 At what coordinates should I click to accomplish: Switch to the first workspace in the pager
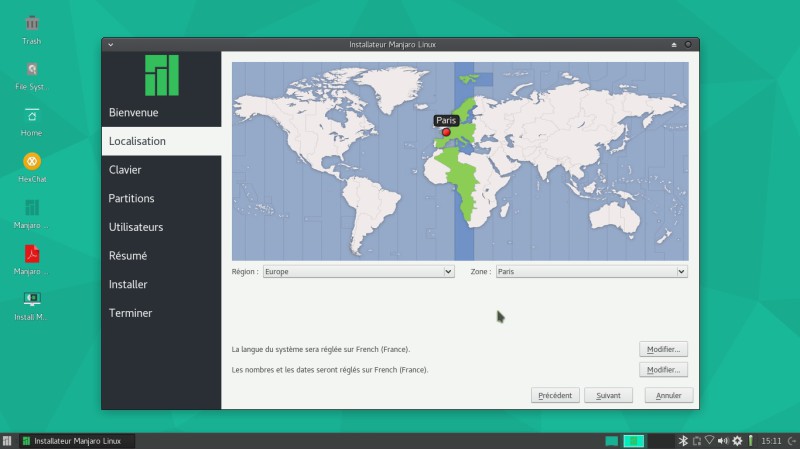[611, 441]
